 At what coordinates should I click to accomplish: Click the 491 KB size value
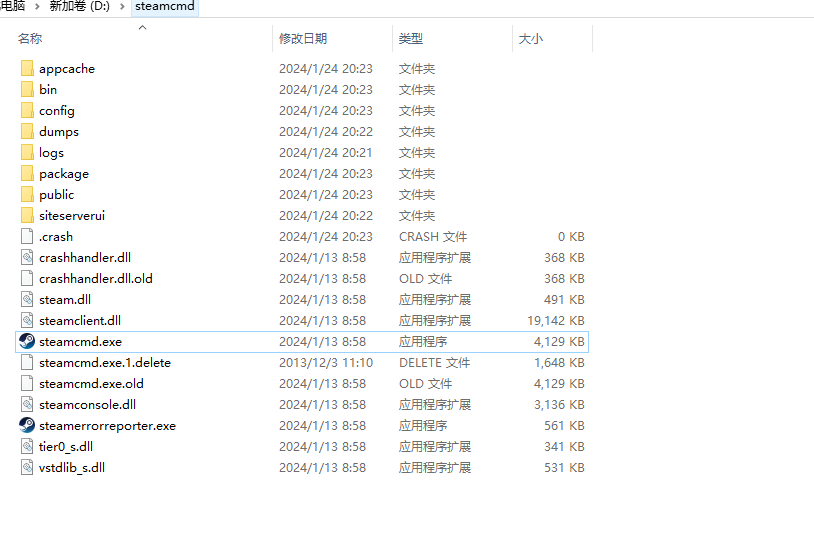(564, 300)
